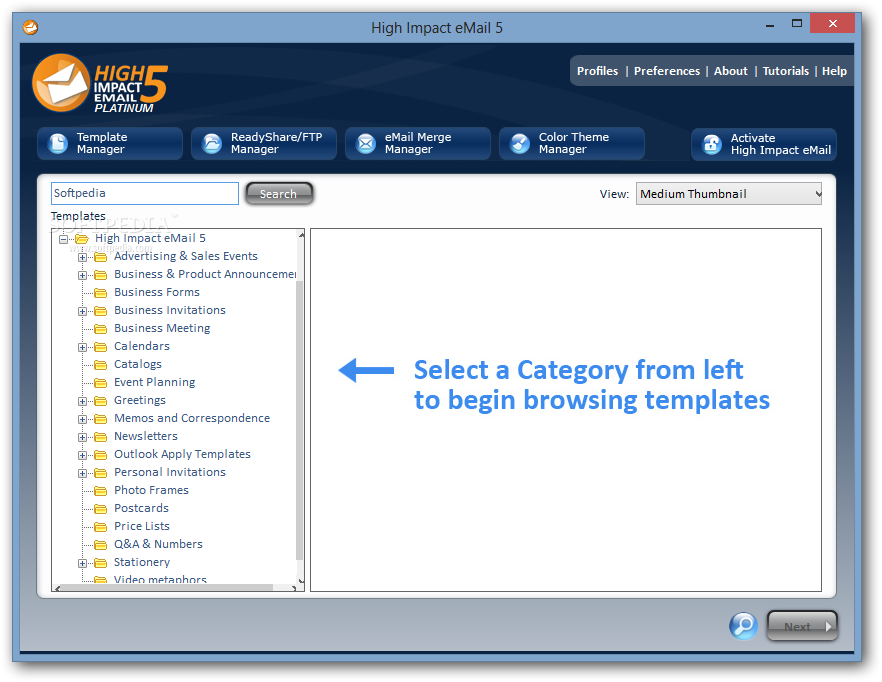Select the Calendars category

click(142, 346)
